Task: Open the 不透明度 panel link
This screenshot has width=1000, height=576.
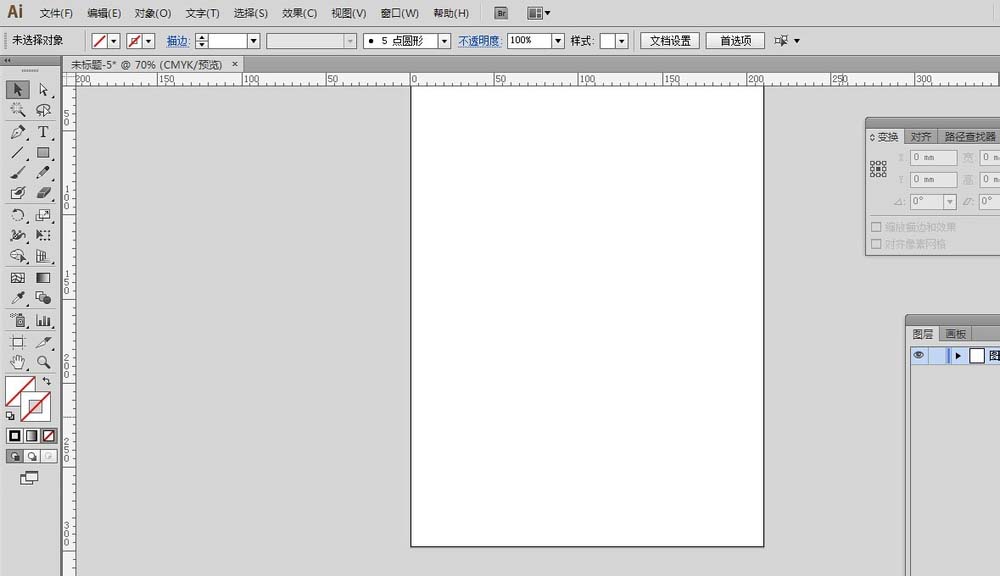Action: [x=480, y=41]
